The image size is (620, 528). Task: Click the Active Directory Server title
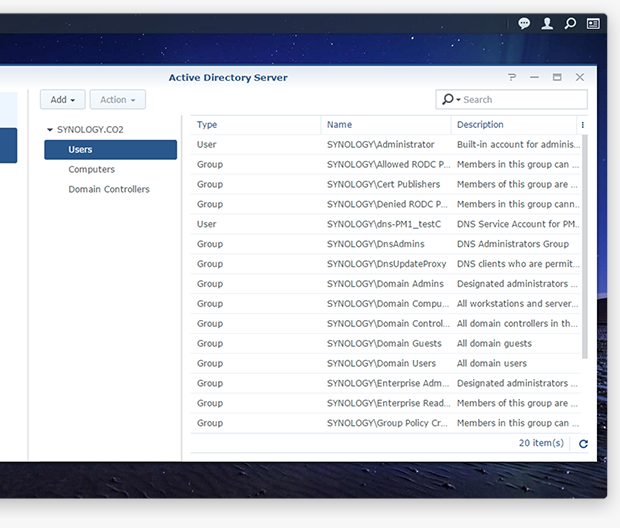tap(228, 78)
